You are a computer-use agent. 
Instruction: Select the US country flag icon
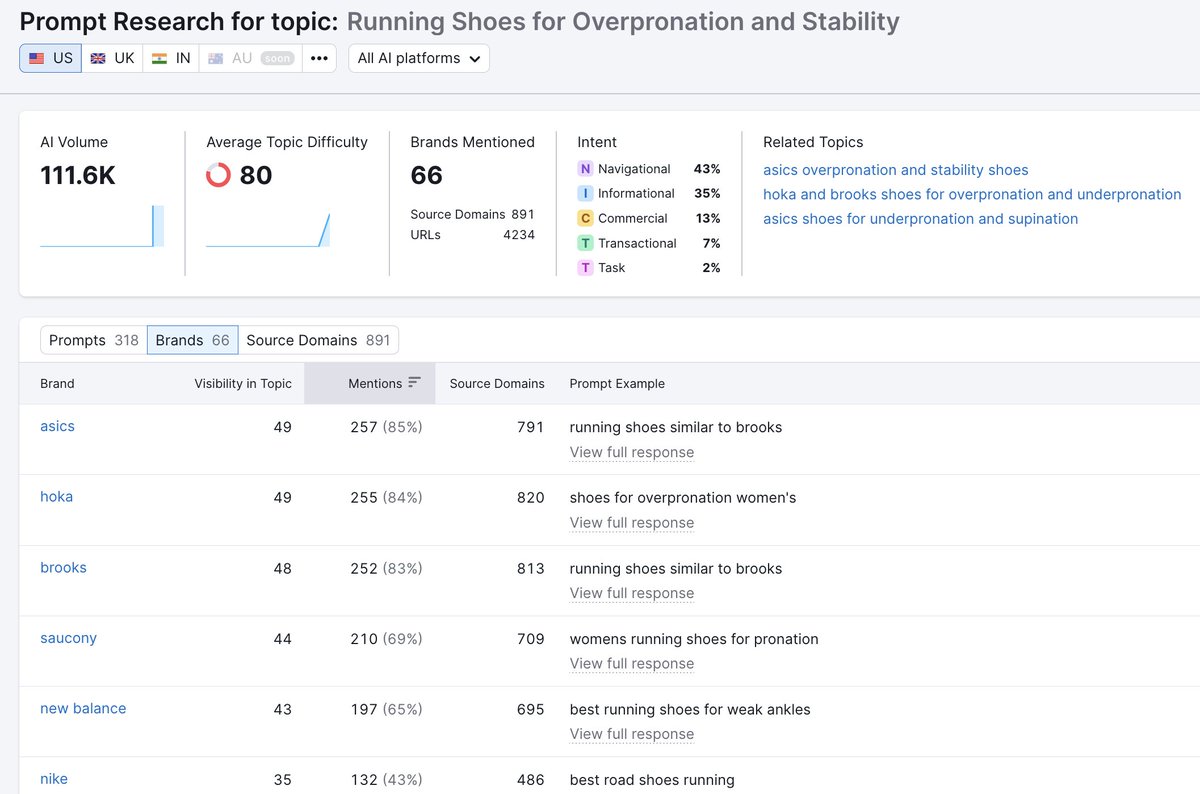(37, 57)
